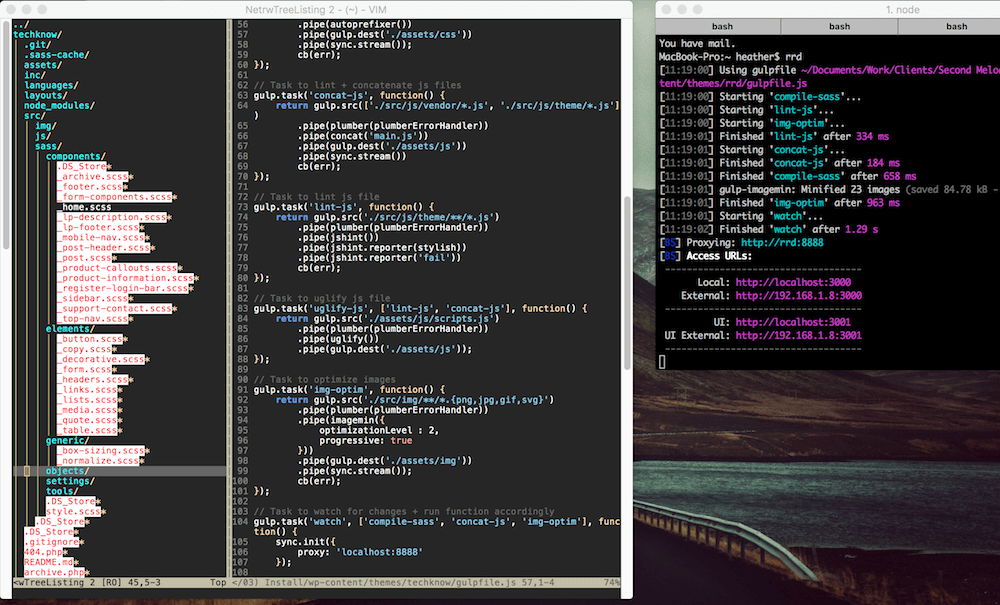Click the Vim window vertical scrollbar
This screenshot has height=605, width=1000.
(627, 281)
